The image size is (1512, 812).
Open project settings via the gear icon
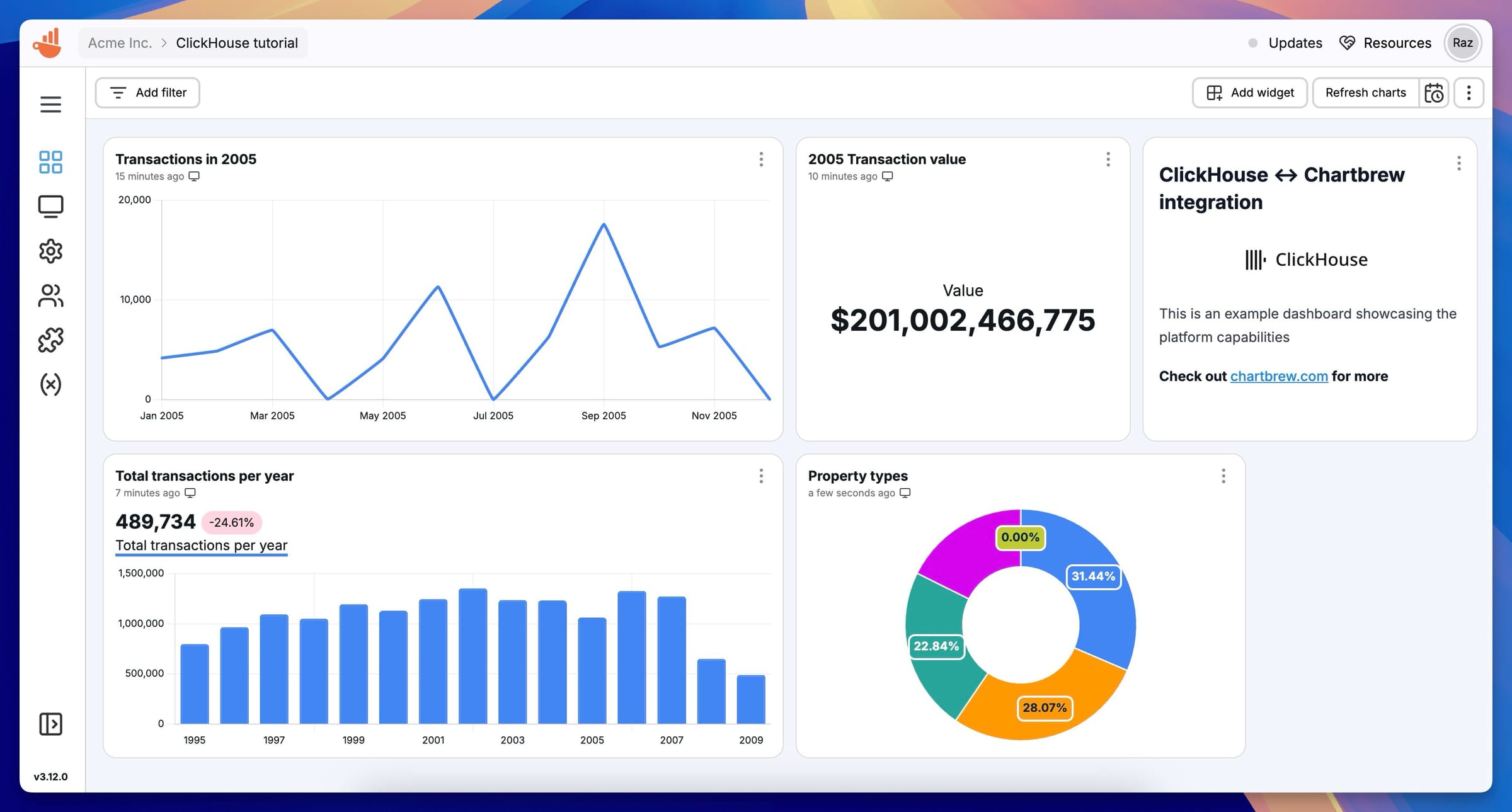[50, 250]
